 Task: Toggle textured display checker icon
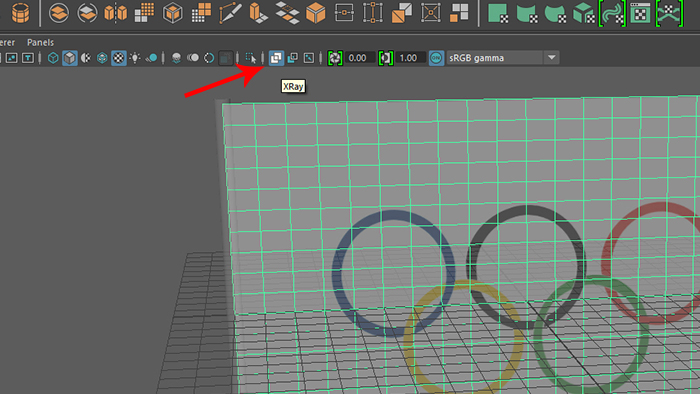click(x=118, y=58)
